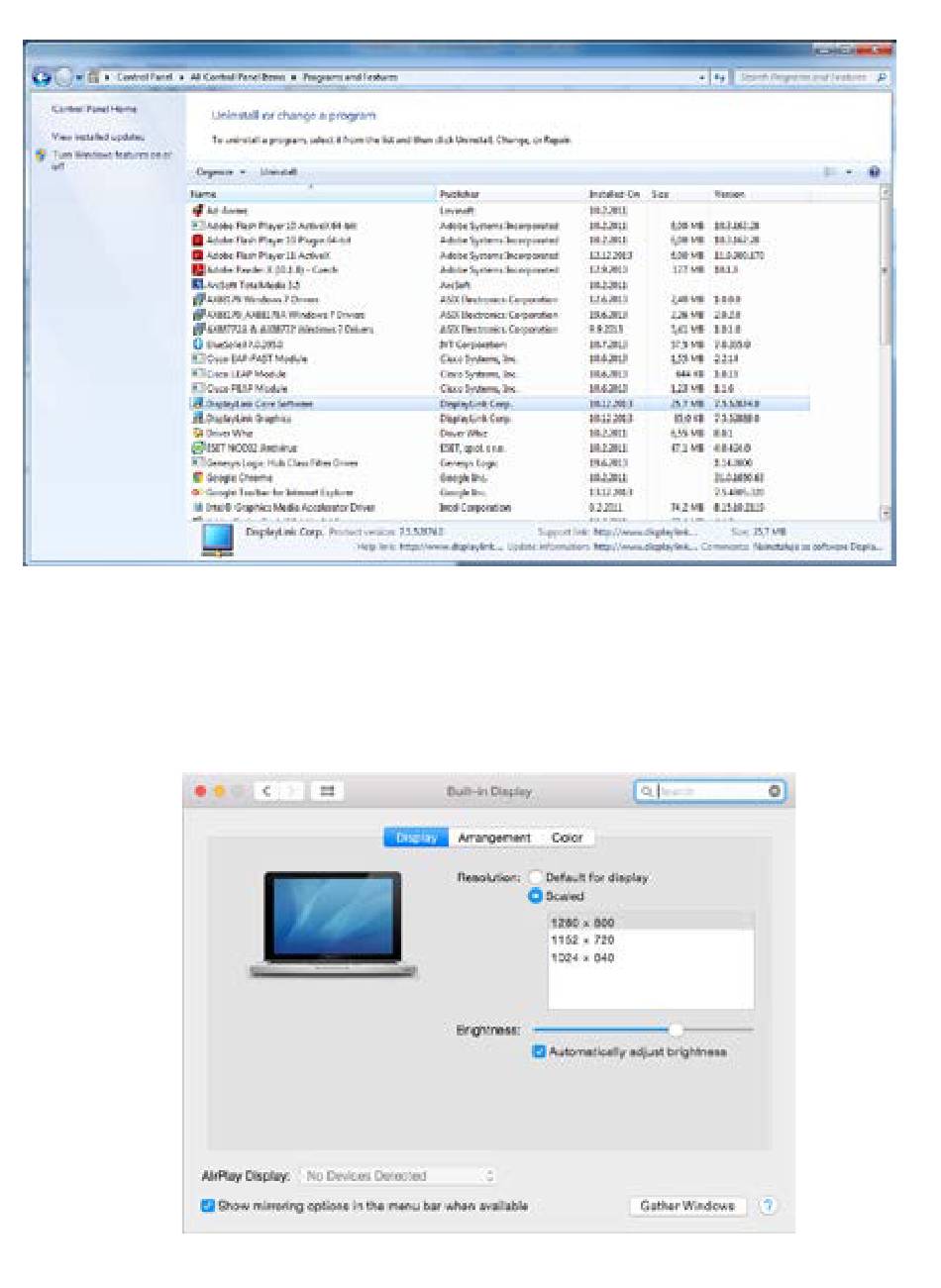This screenshot has width=941, height=1288.
Task: Refresh the Programs and Features address bar
Action: pyautogui.click(x=720, y=77)
